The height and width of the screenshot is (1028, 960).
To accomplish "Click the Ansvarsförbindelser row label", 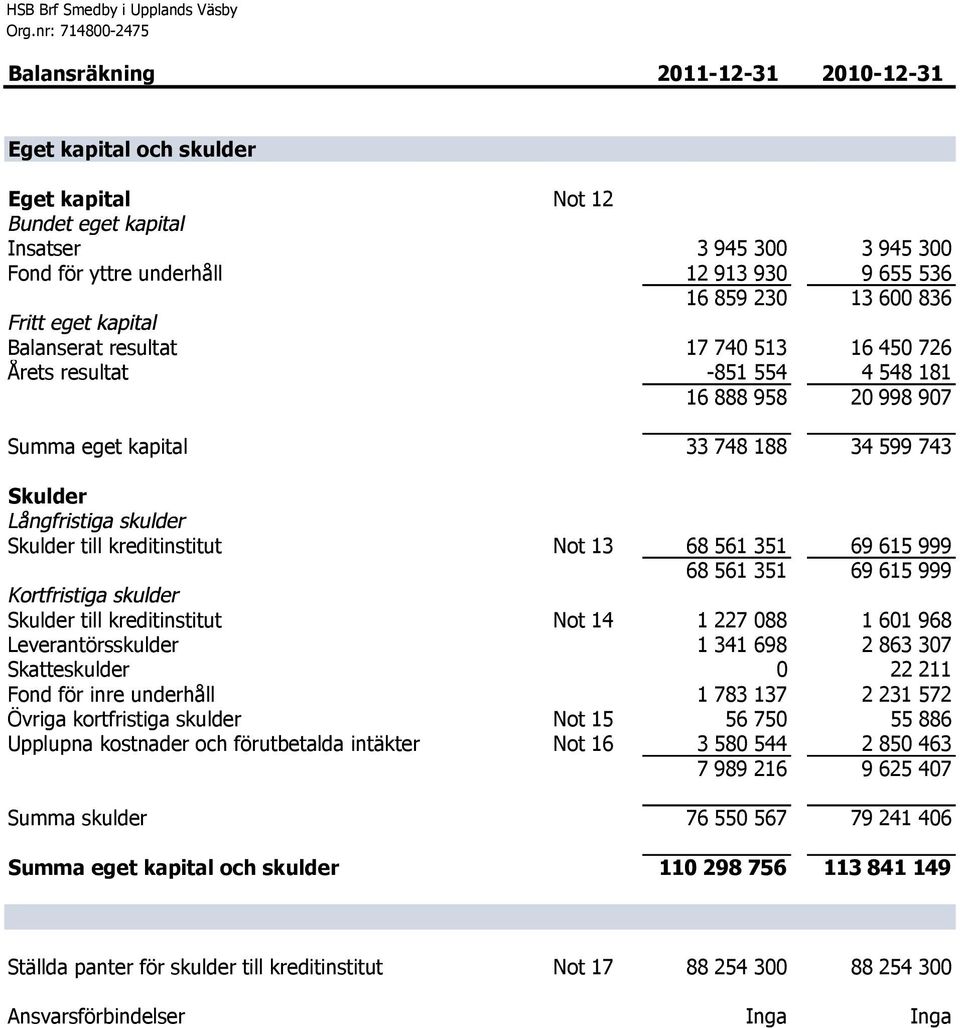I will (x=96, y=1016).
